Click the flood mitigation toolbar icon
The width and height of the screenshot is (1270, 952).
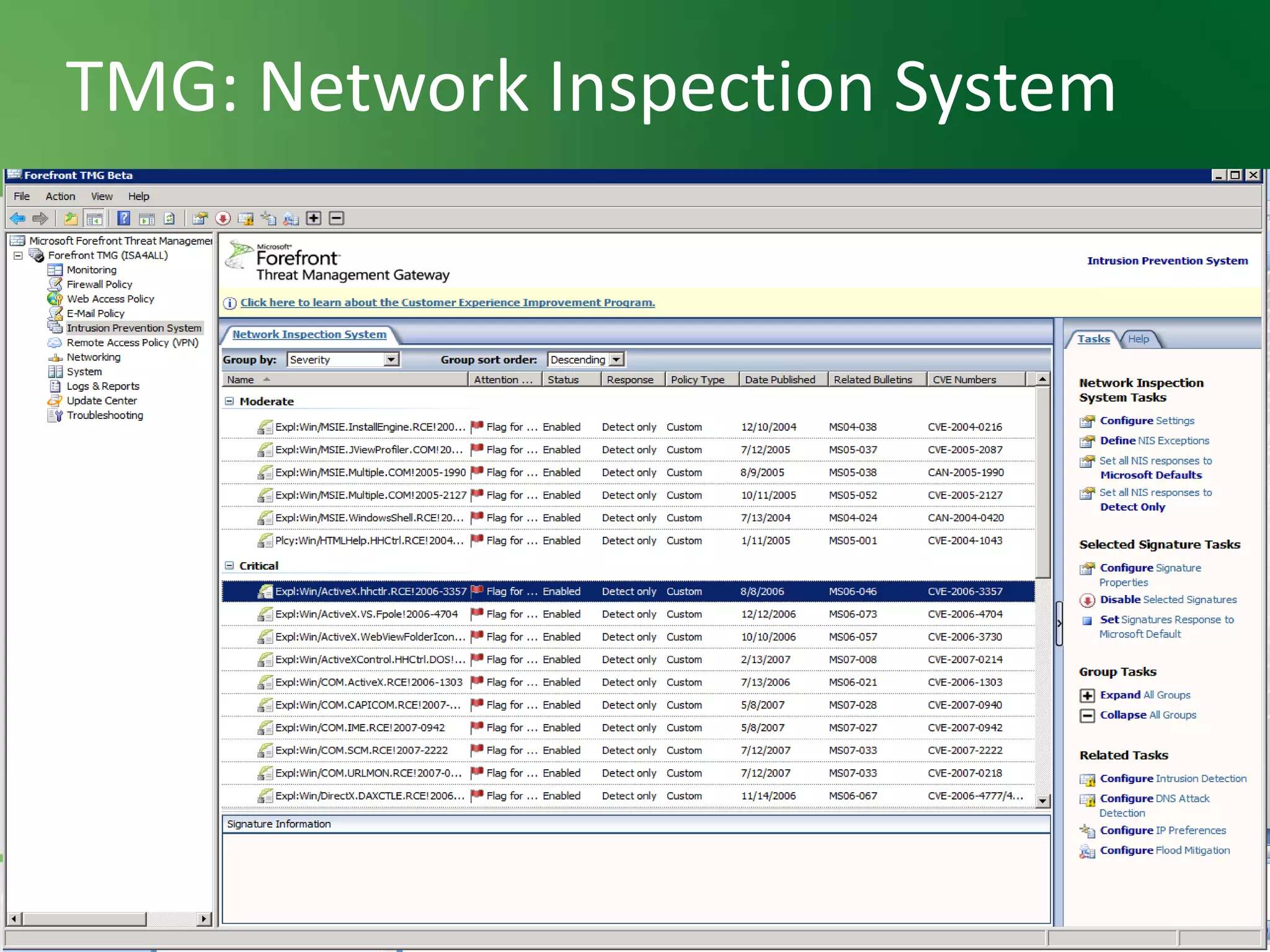tap(291, 218)
